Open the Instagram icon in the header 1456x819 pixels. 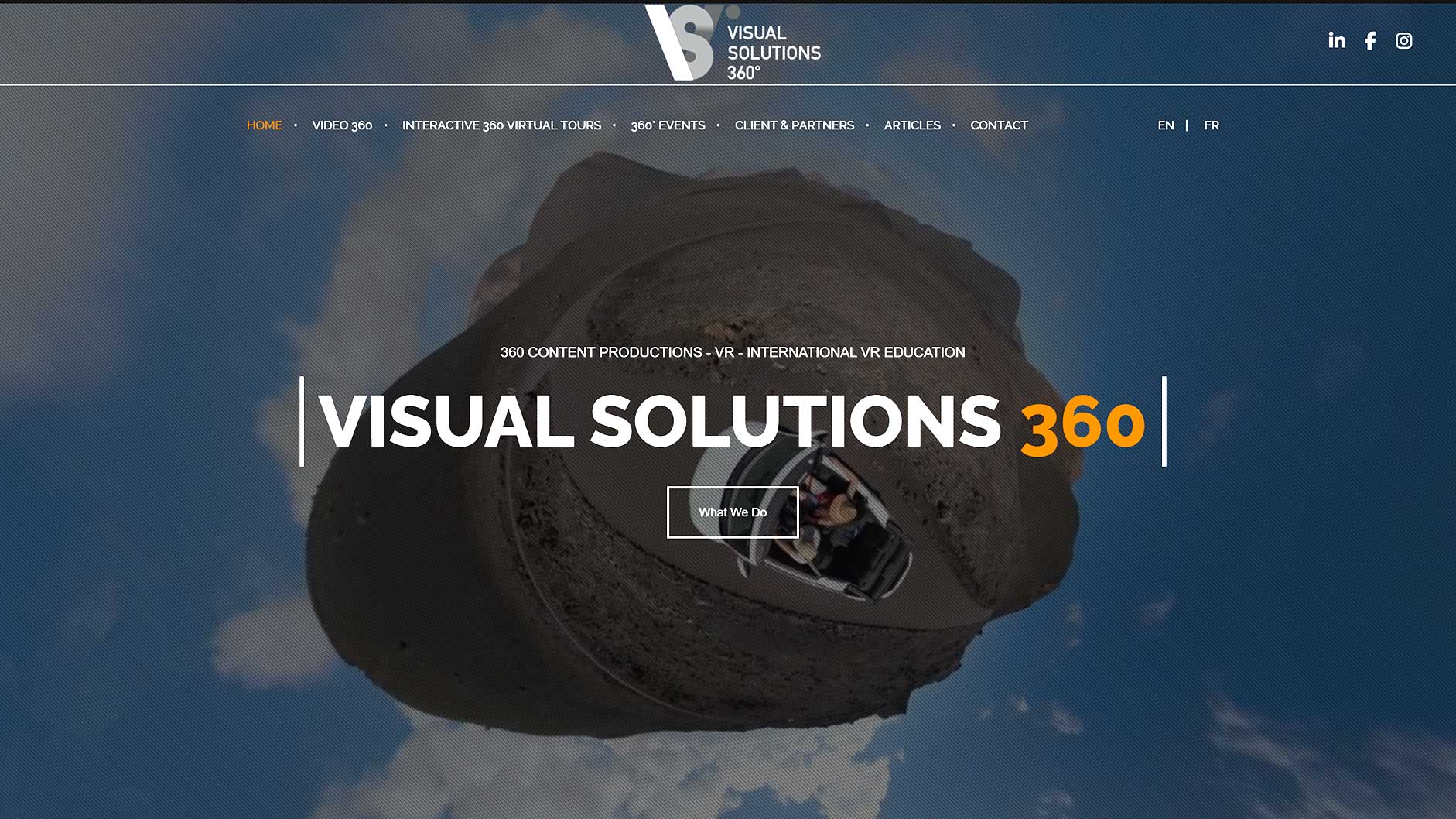point(1403,40)
